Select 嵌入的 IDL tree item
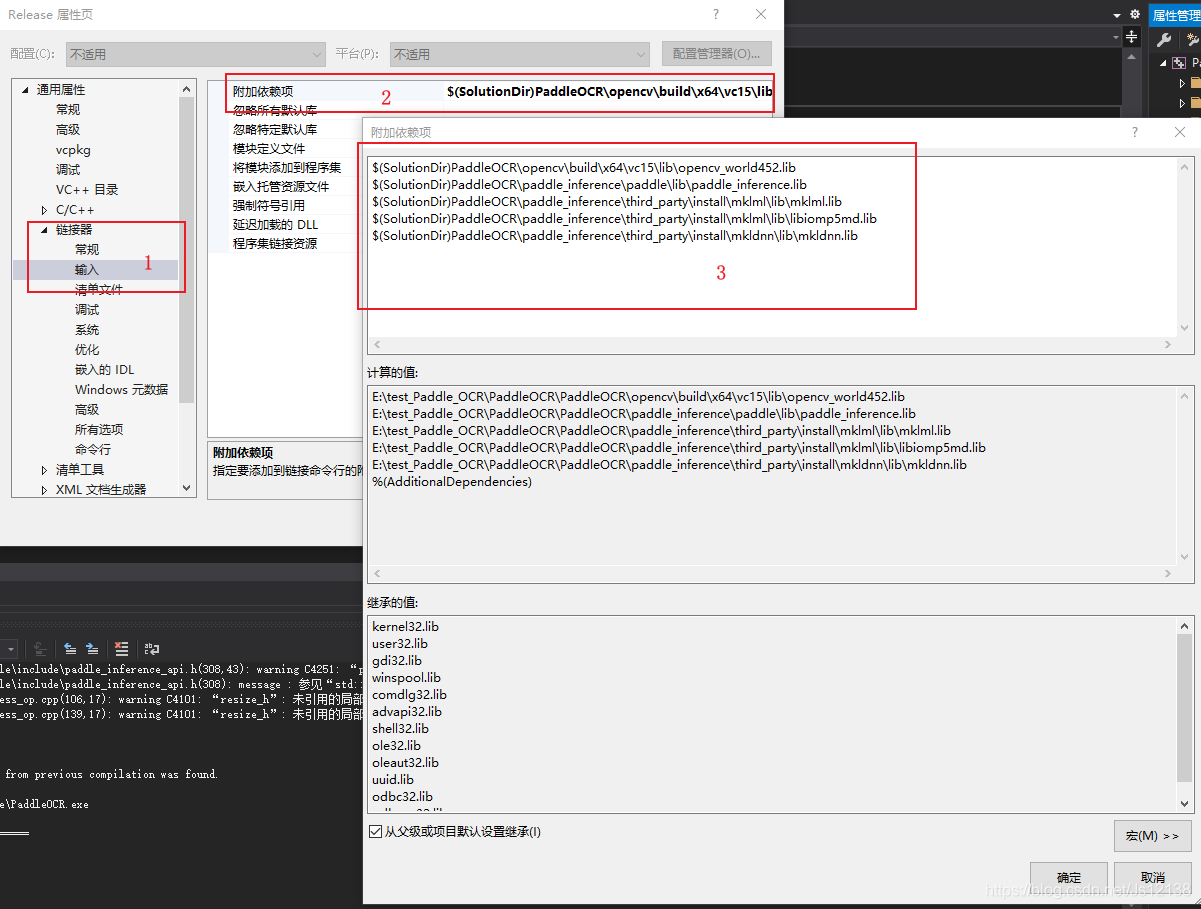 coord(104,370)
